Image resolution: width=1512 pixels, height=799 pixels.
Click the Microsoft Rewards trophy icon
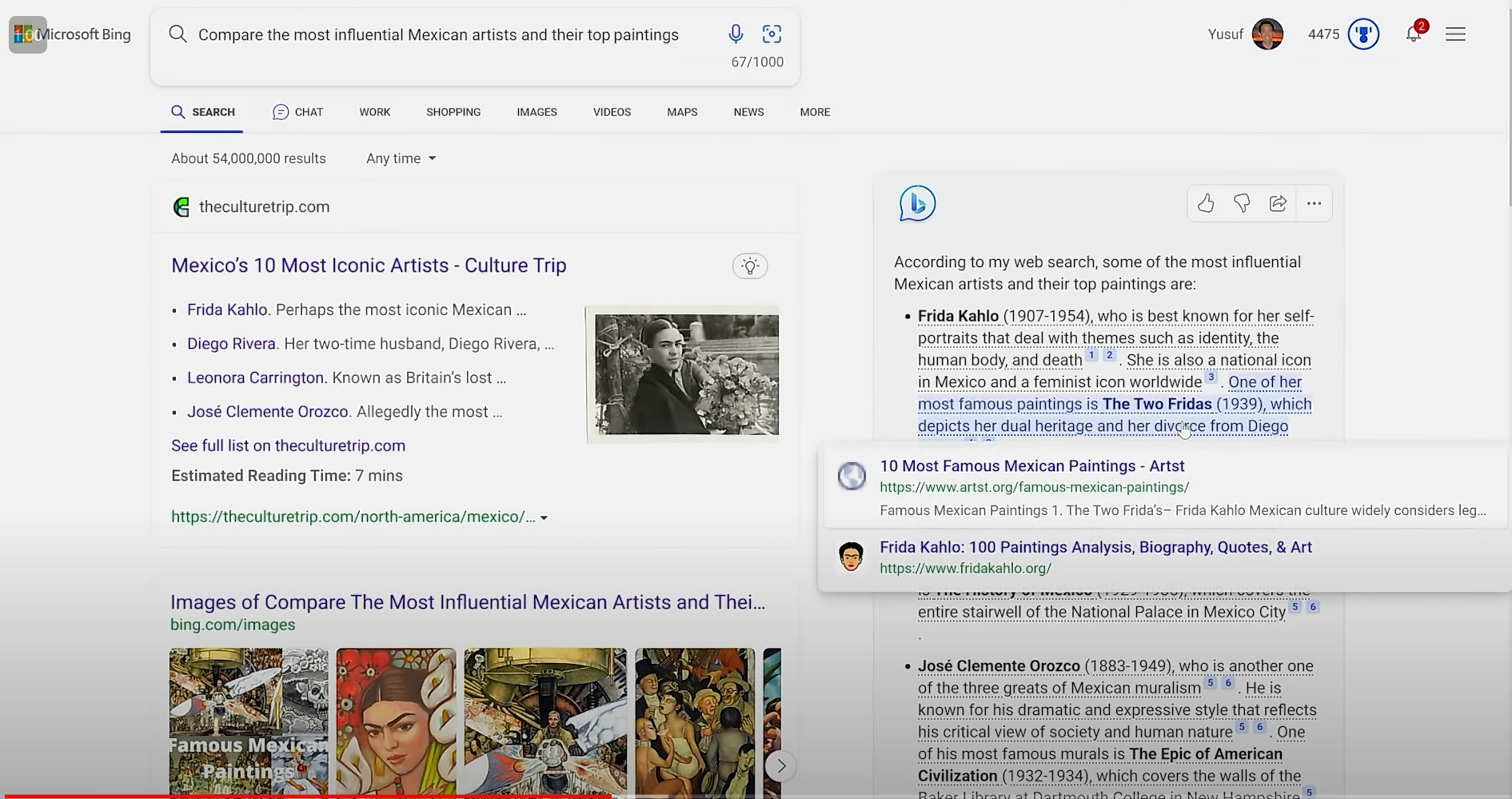tap(1363, 34)
